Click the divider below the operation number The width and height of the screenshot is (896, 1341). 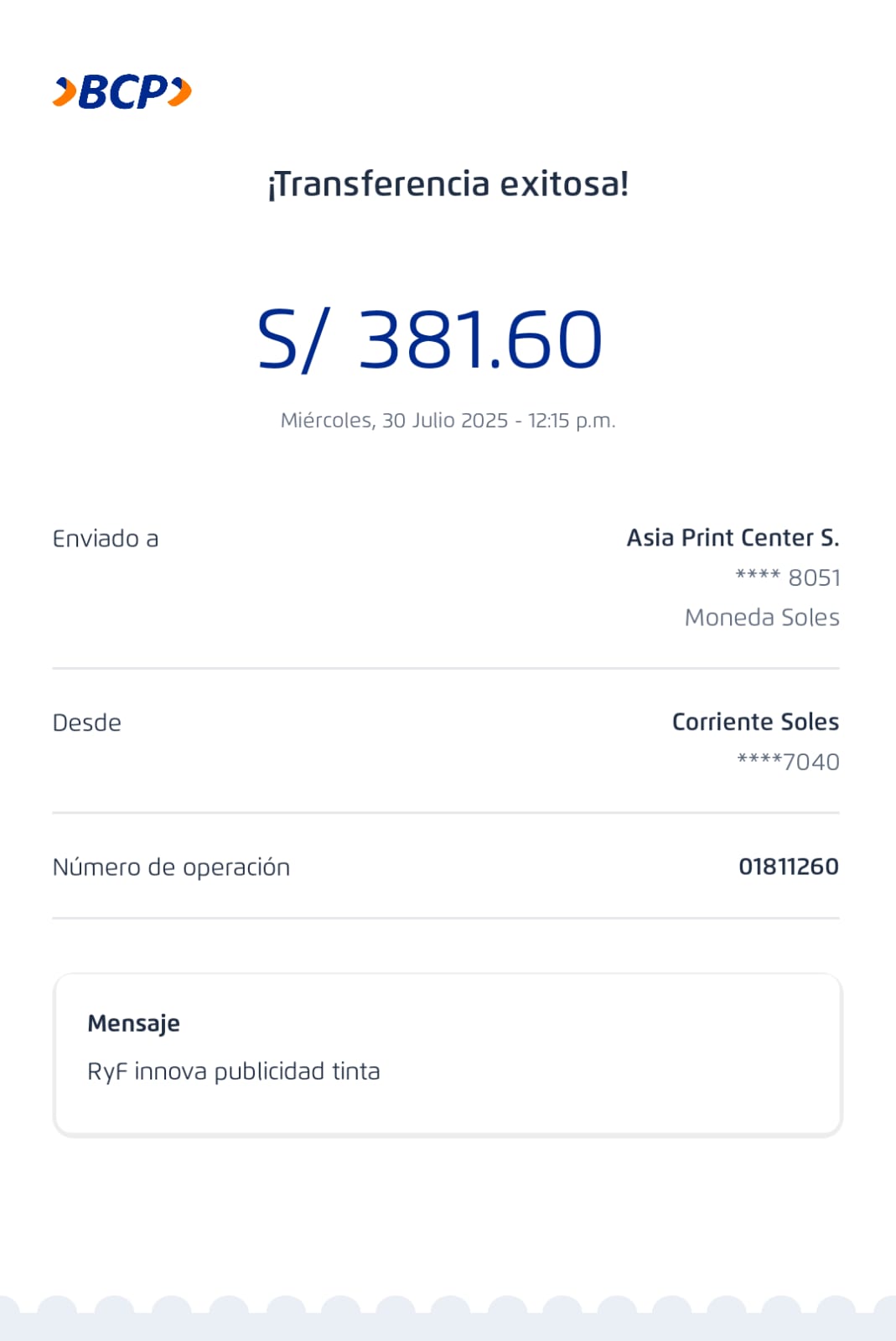tap(446, 918)
